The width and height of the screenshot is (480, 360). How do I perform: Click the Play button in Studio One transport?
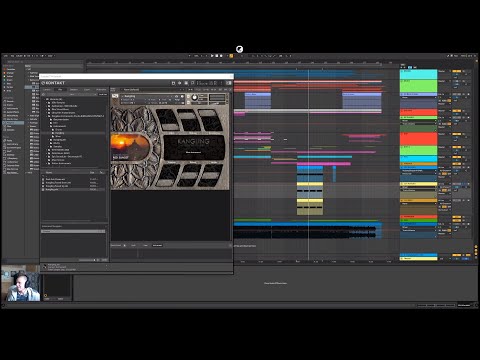point(212,56)
